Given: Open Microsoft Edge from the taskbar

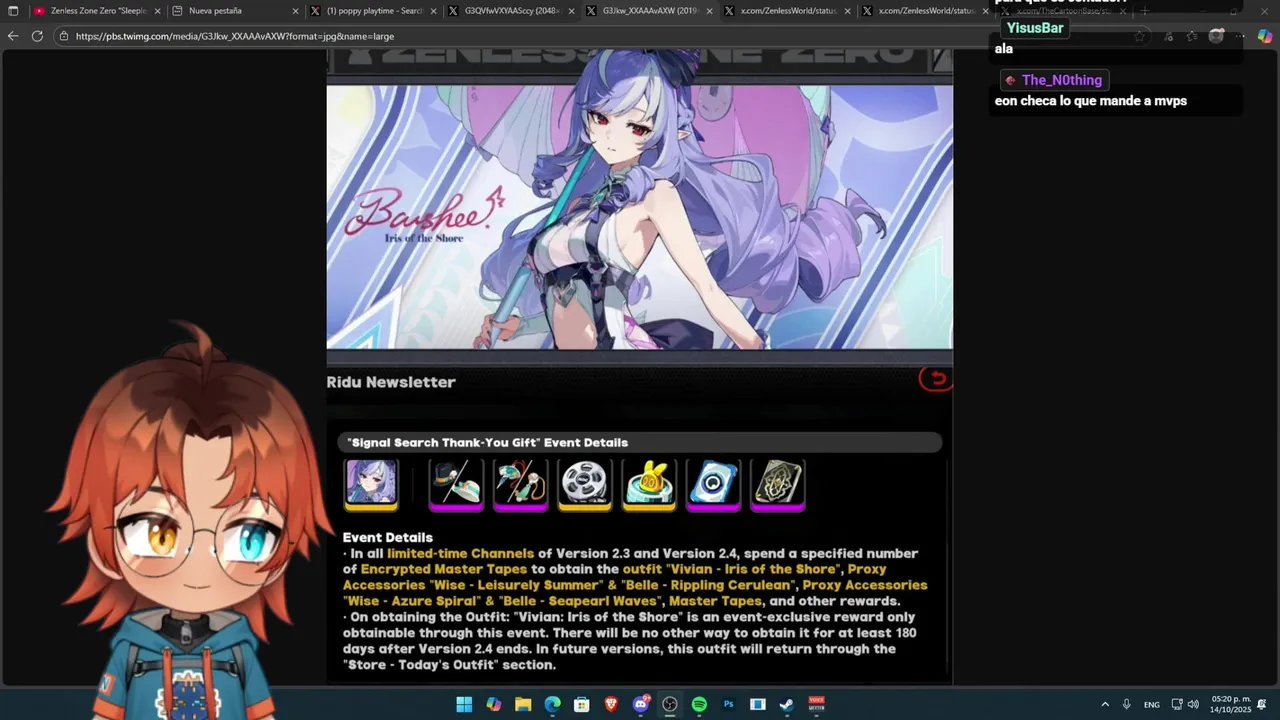Looking at the screenshot, I should tap(552, 705).
